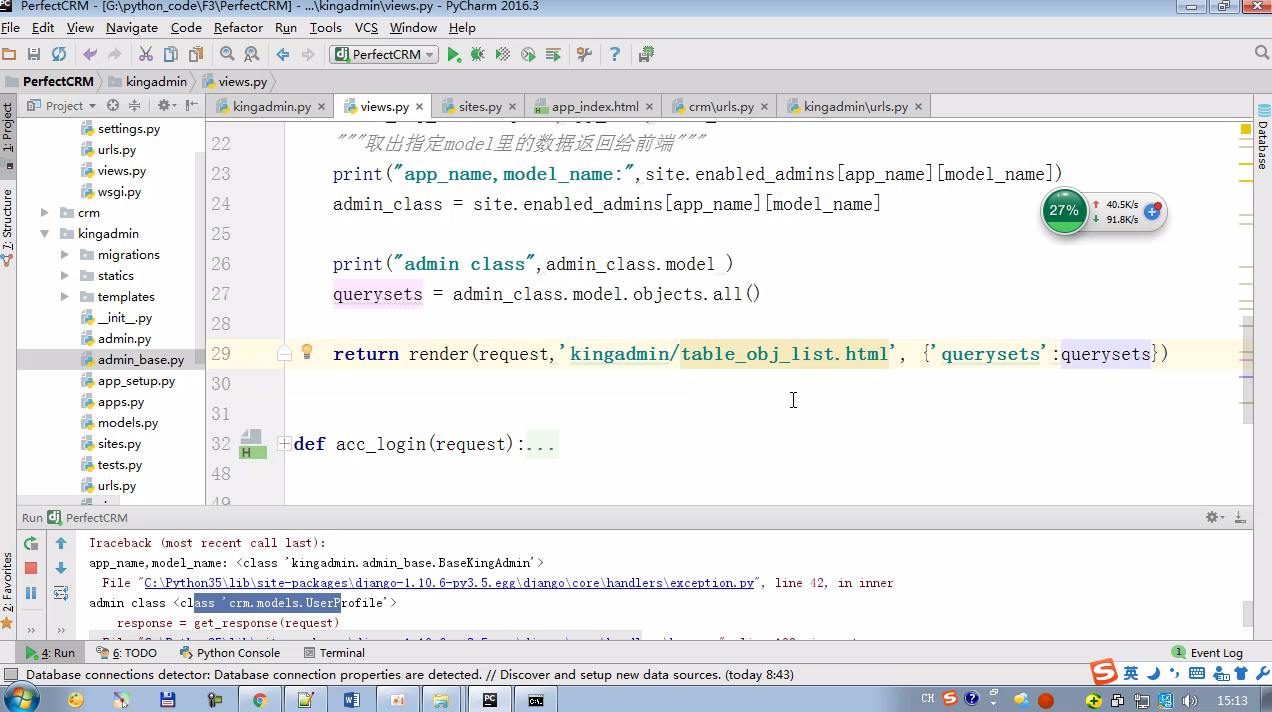Toggle soft-wrap in Run console
Screen dimensions: 1272x712
(61, 593)
